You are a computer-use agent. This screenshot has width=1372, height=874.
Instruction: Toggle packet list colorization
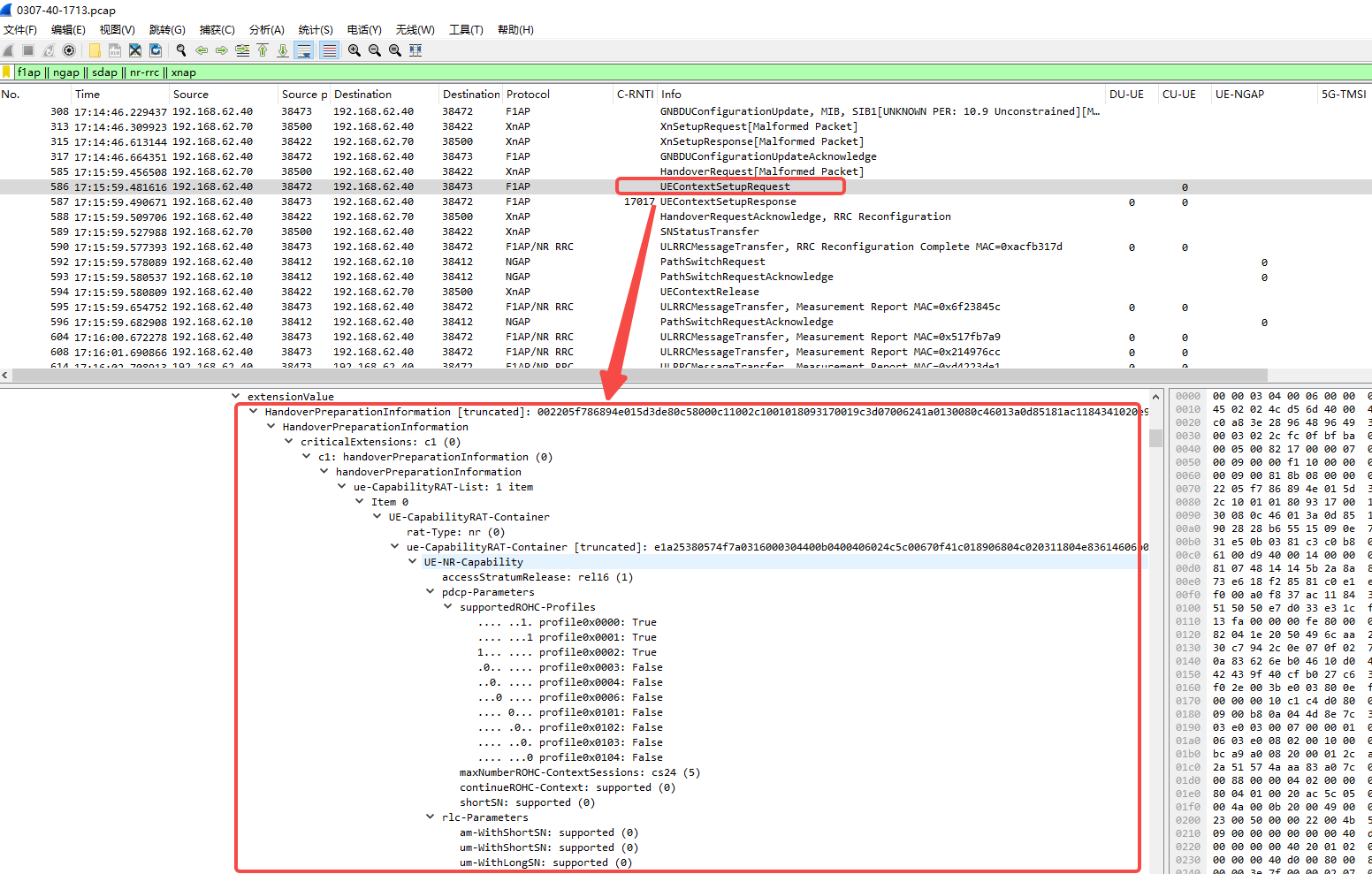(x=330, y=50)
